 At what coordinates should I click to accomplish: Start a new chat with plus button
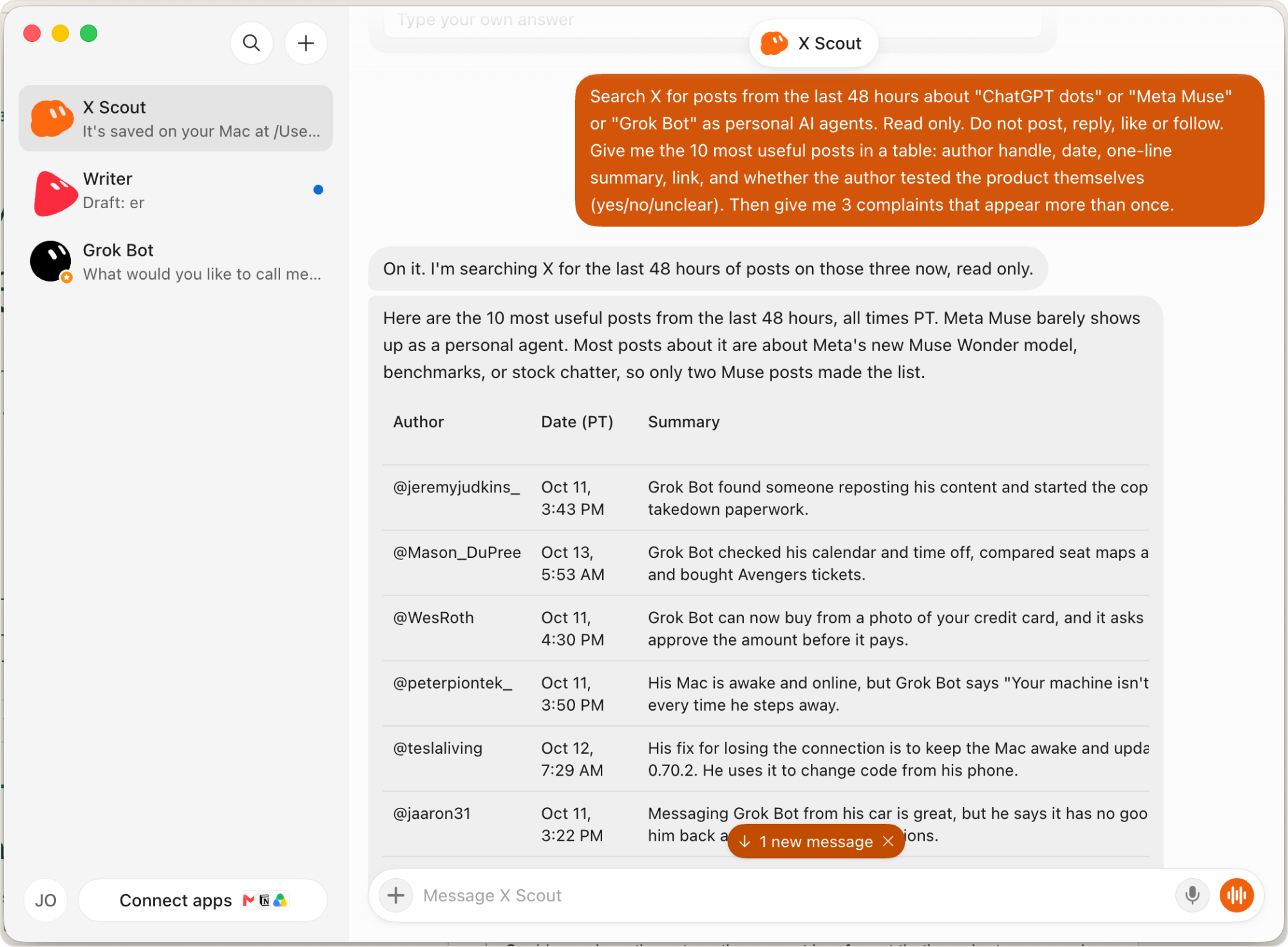(x=306, y=43)
